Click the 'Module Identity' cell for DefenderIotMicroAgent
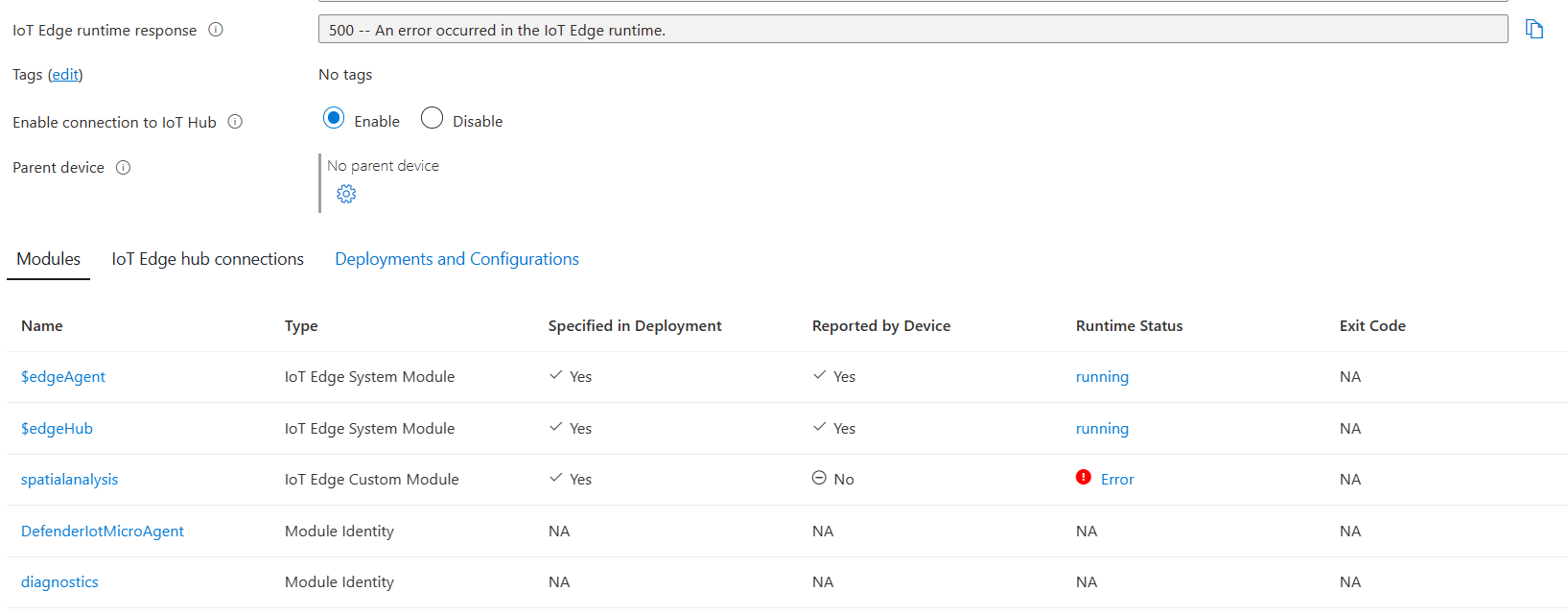 point(339,532)
